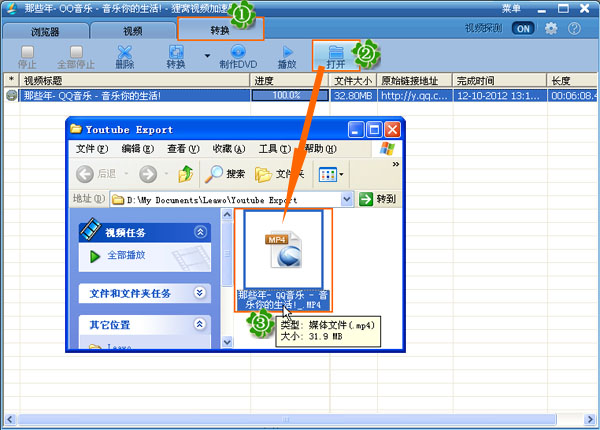The height and width of the screenshot is (430, 600).
Task: Click the 12-10-2012 completion time cell
Action: tap(499, 96)
